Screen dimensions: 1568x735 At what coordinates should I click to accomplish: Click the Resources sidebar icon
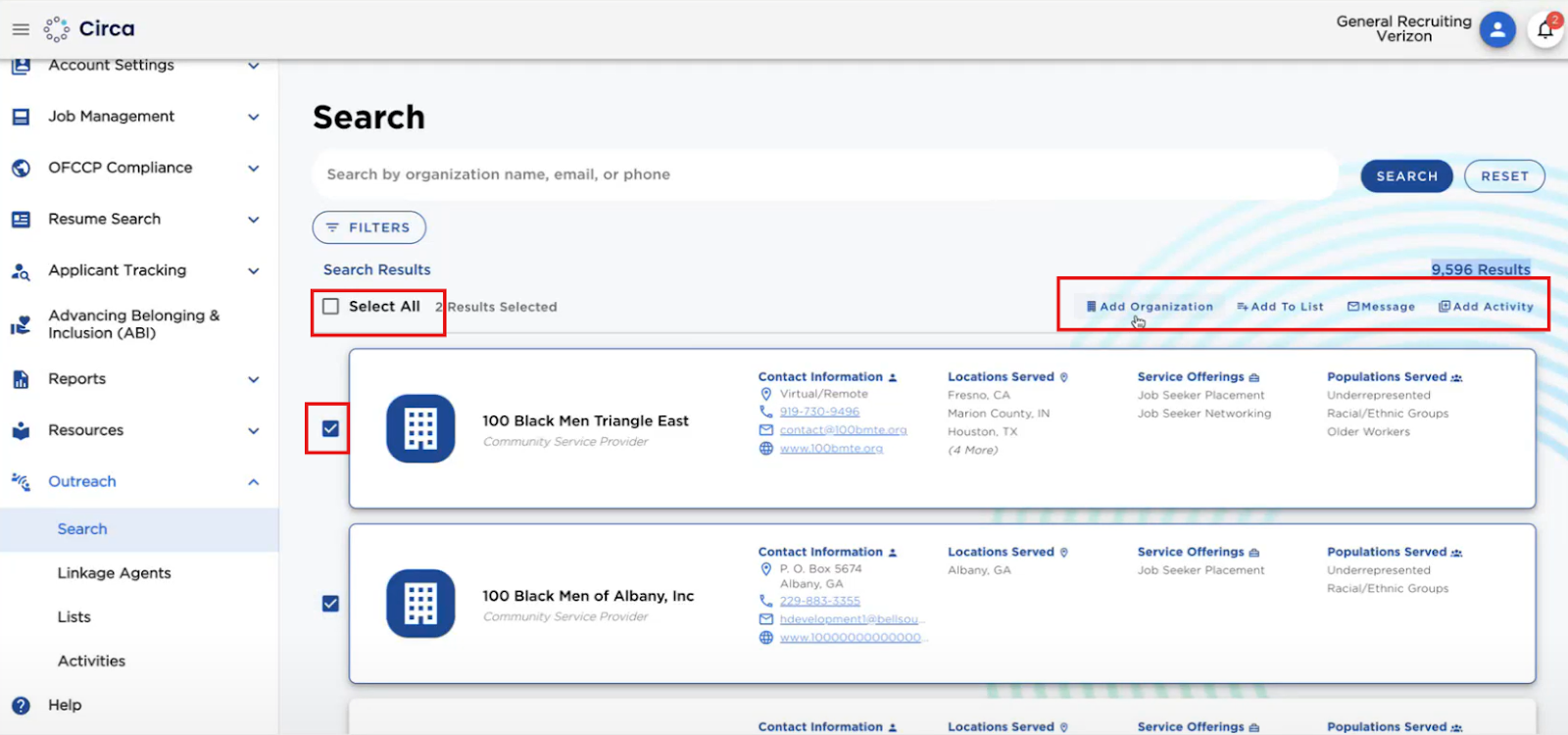[x=21, y=430]
